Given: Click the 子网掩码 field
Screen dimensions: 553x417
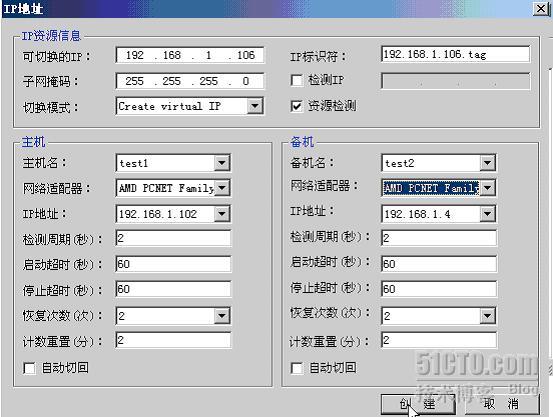Looking at the screenshot, I should 190,81.
